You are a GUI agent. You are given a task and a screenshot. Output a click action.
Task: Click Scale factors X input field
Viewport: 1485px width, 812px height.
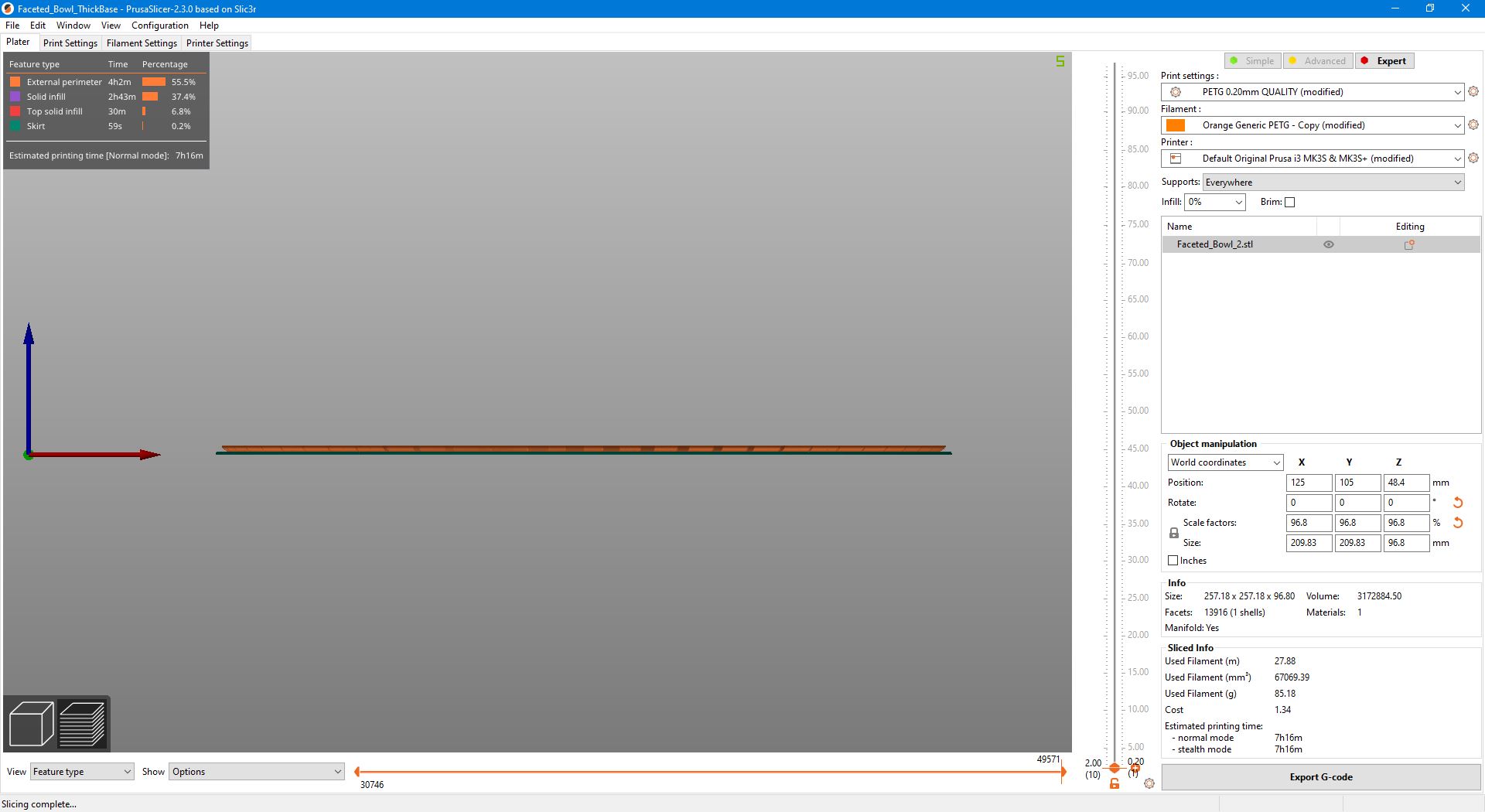[x=1309, y=523]
